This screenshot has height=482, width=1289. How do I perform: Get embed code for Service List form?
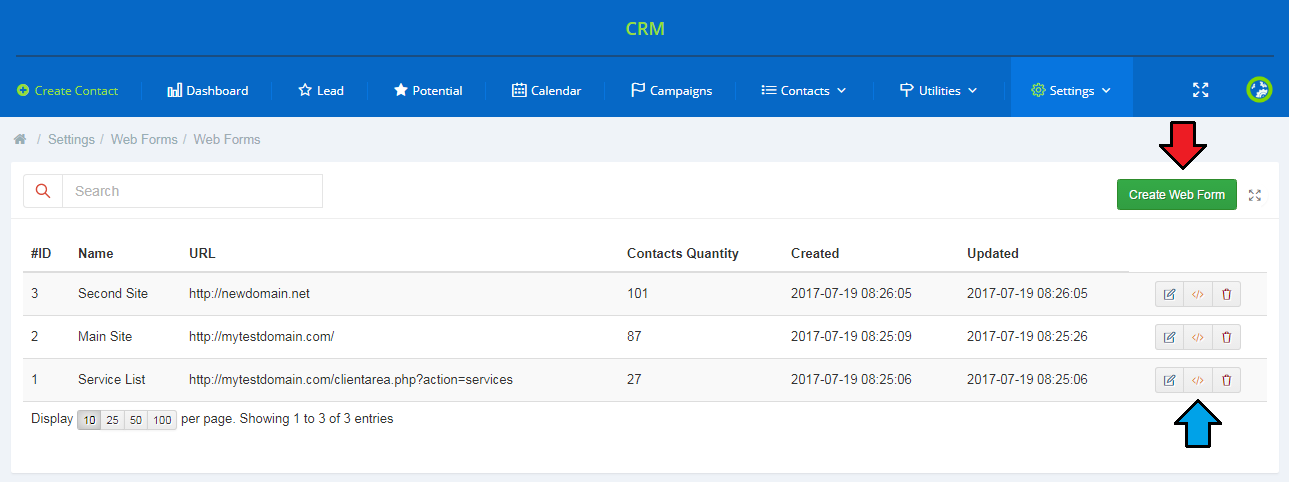point(1197,380)
